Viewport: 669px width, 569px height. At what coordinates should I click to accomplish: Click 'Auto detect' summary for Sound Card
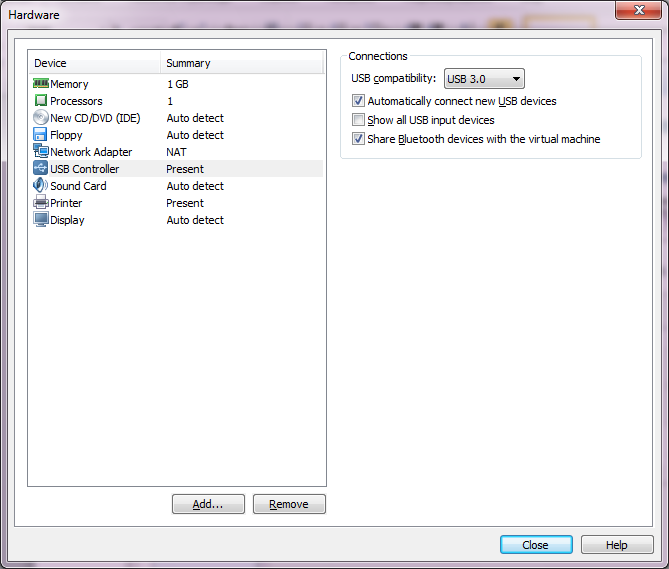pos(195,186)
